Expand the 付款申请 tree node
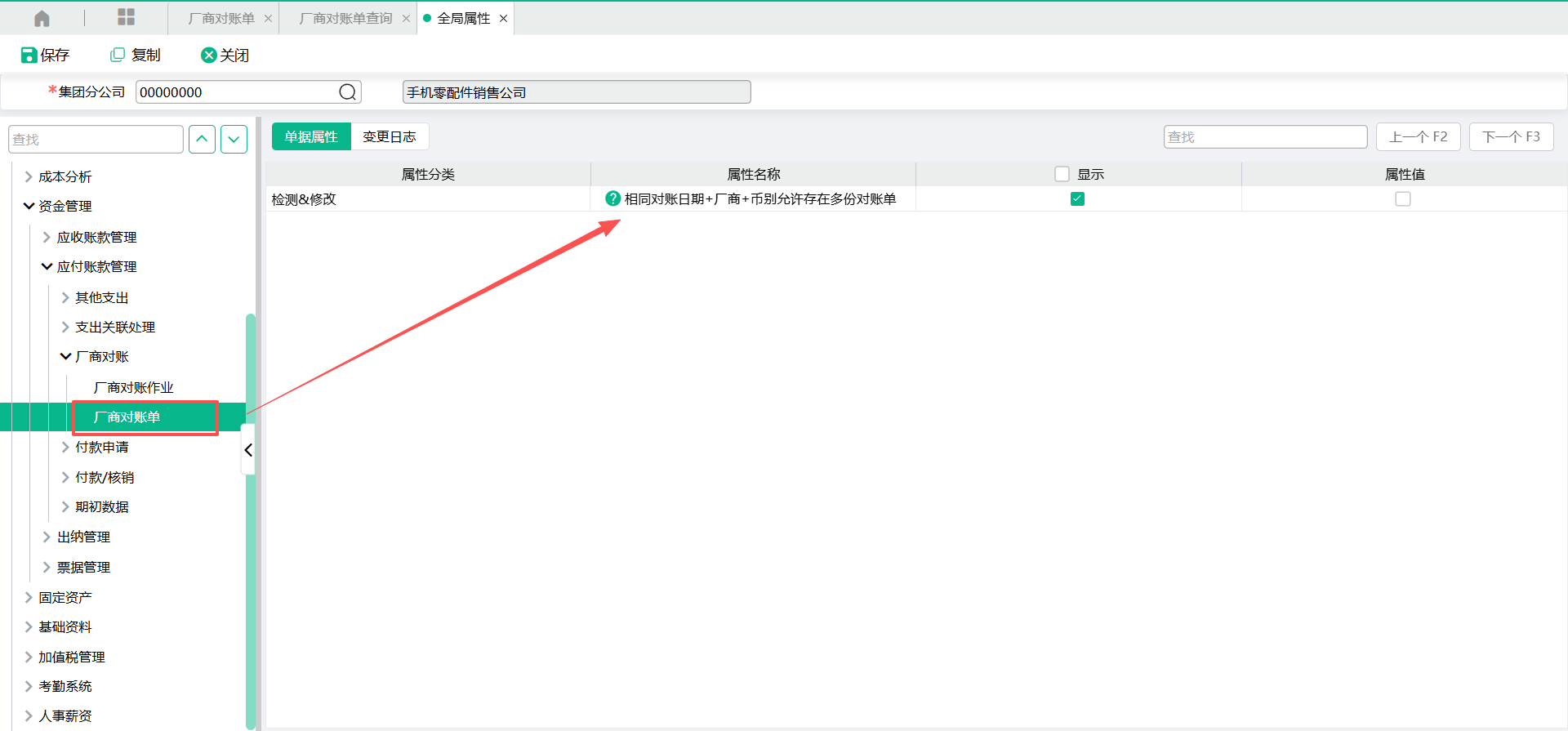Image resolution: width=1568 pixels, height=731 pixels. click(65, 447)
